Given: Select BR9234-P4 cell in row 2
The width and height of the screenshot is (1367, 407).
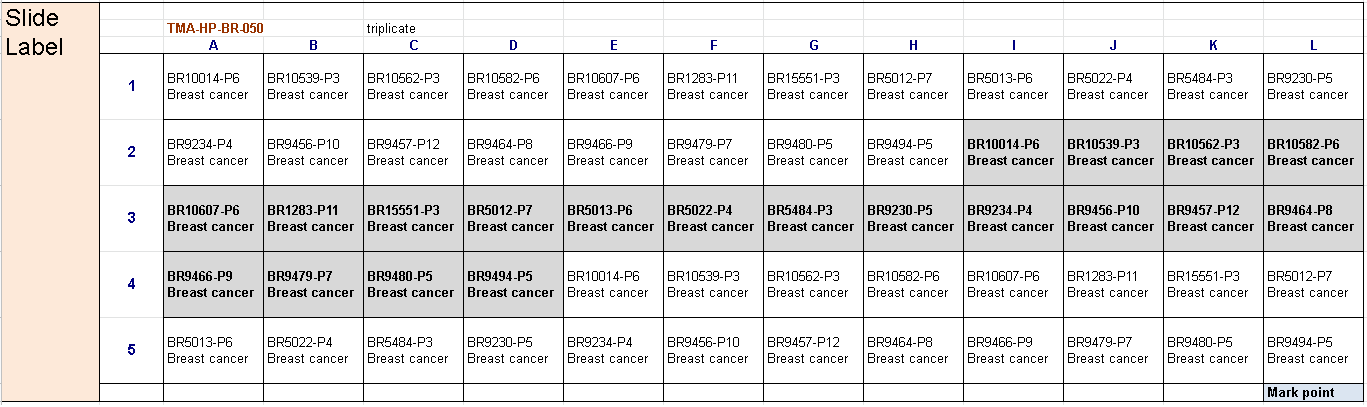Looking at the screenshot, I should click(x=213, y=152).
